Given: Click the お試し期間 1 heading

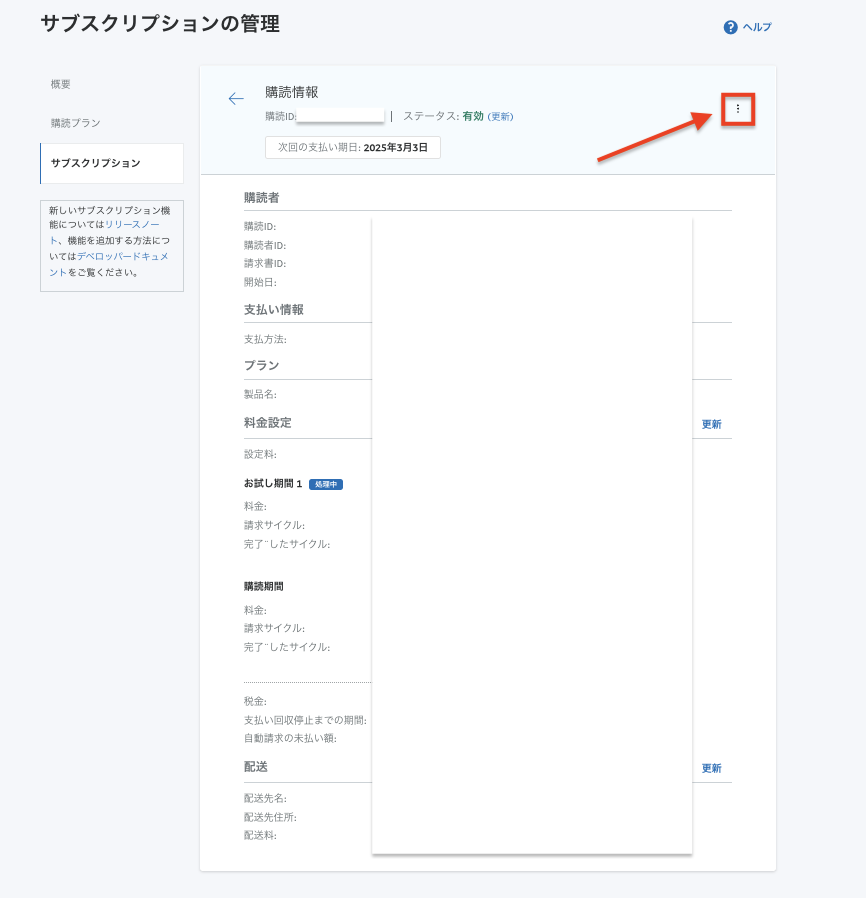Looking at the screenshot, I should click(273, 484).
